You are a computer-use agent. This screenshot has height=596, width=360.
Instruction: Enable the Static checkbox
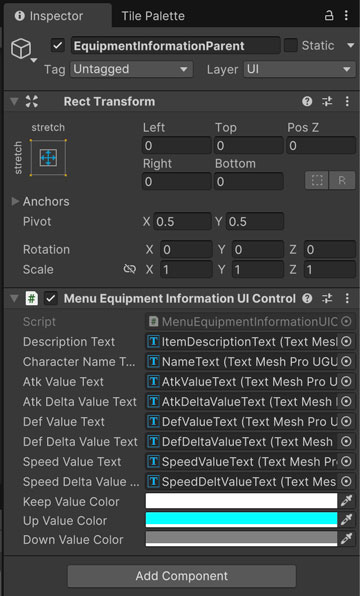point(291,46)
